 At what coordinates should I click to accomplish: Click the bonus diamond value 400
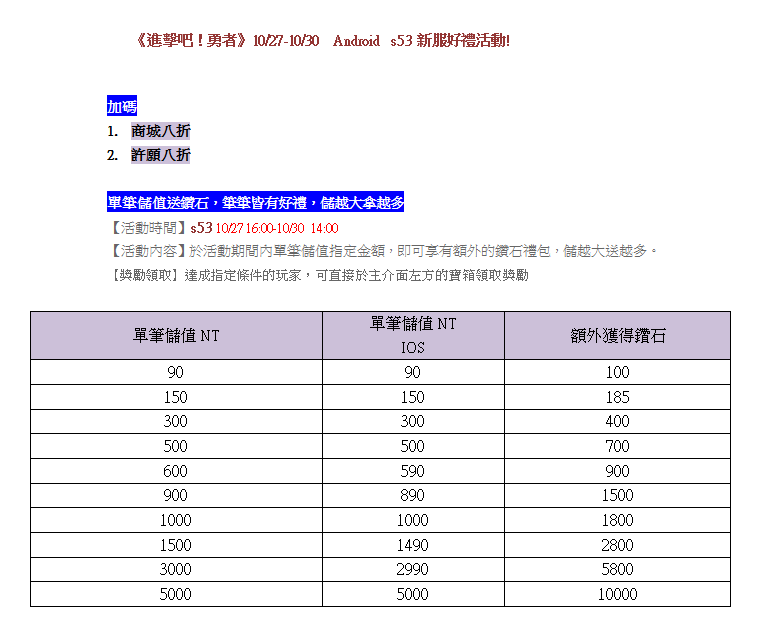click(x=617, y=421)
